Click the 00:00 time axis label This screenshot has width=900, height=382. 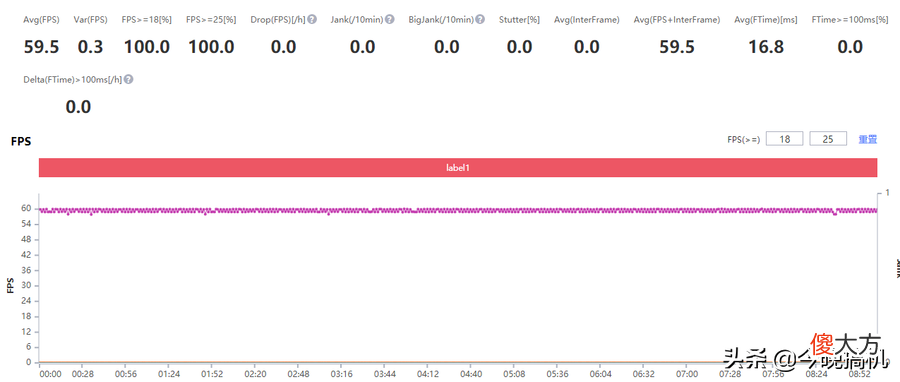(x=50, y=374)
